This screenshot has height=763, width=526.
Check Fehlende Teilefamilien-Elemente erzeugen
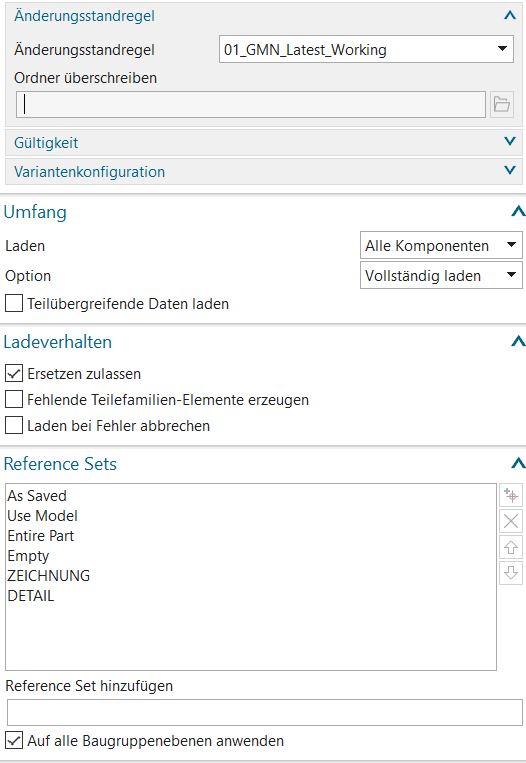pos(14,400)
